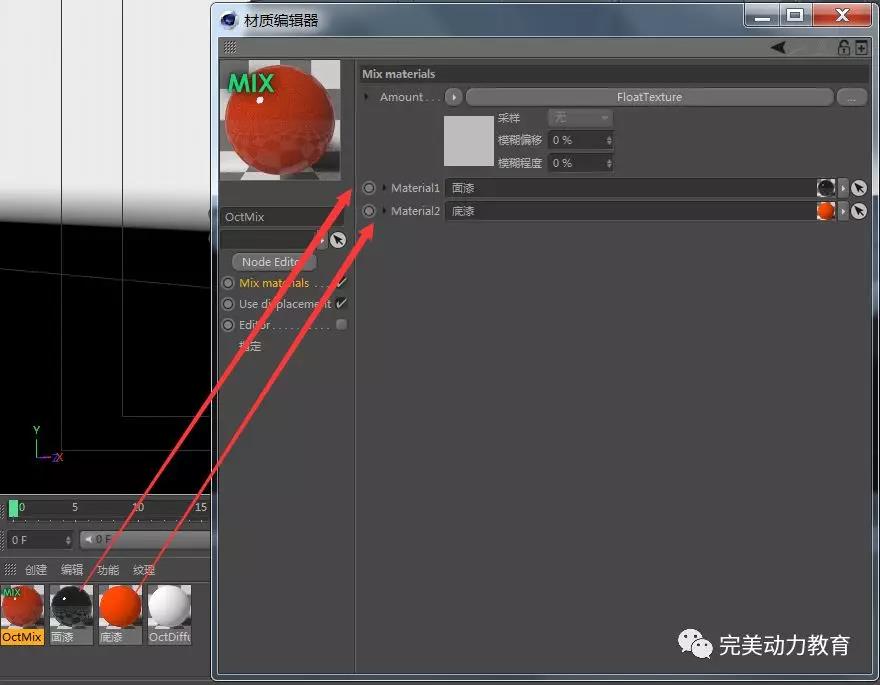The height and width of the screenshot is (685, 880).
Task: Enable the Editor checkbox
Action: [342, 325]
